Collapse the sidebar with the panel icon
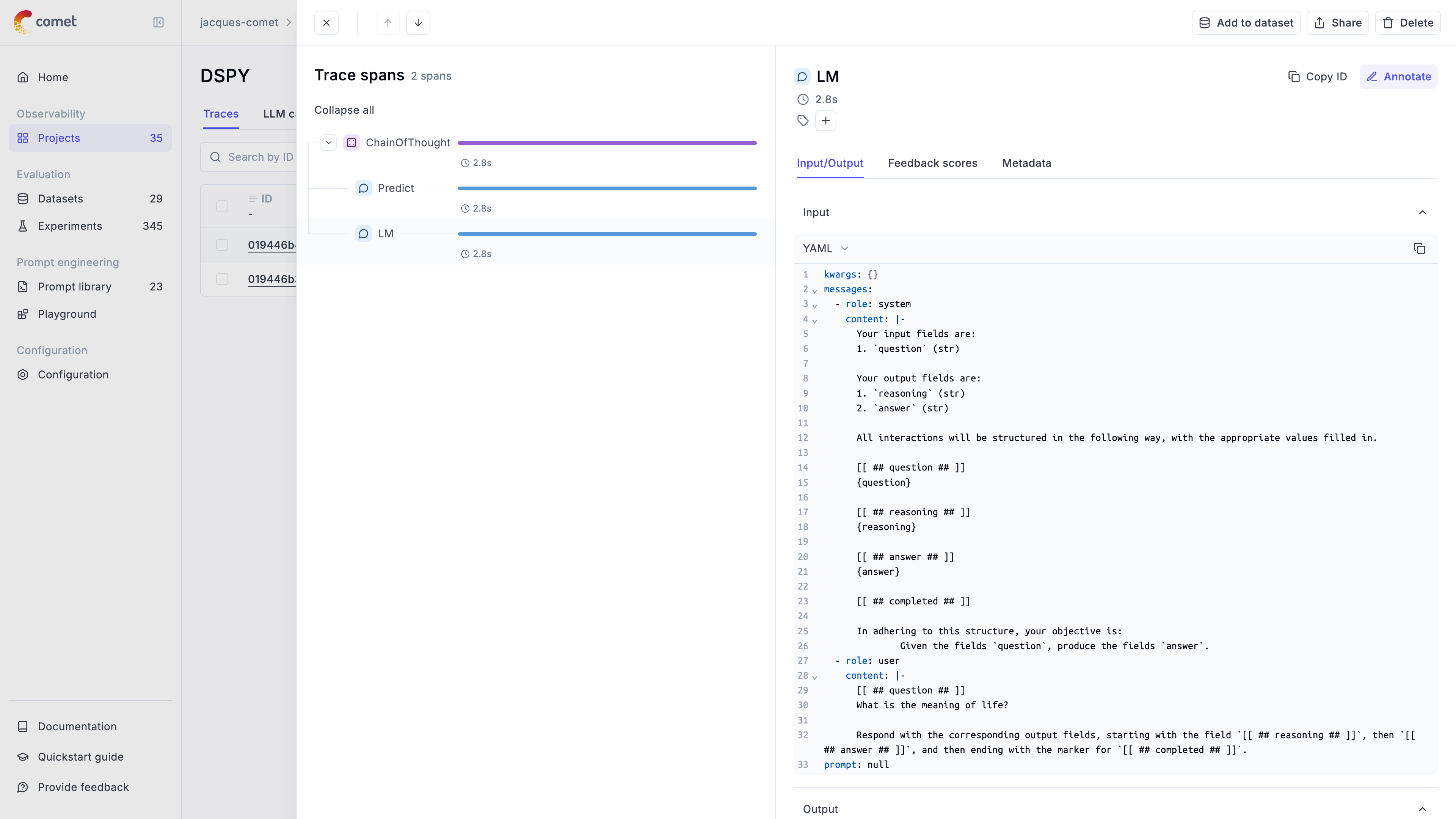The width and height of the screenshot is (1456, 819). 158,23
